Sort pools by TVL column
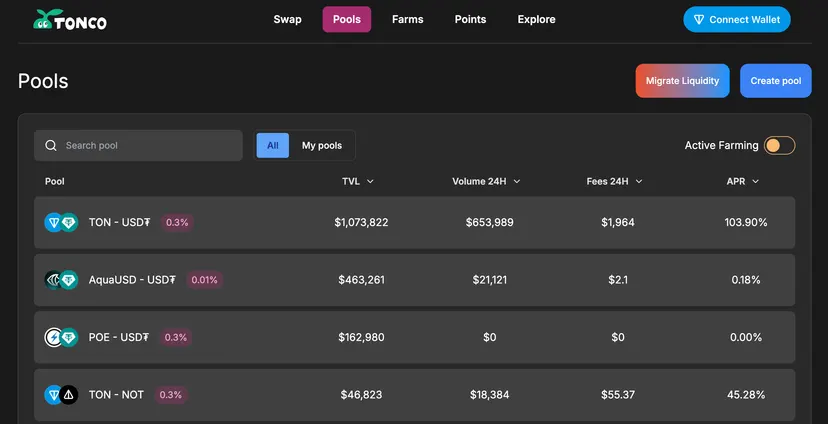Image resolution: width=828 pixels, height=424 pixels. [x=357, y=181]
